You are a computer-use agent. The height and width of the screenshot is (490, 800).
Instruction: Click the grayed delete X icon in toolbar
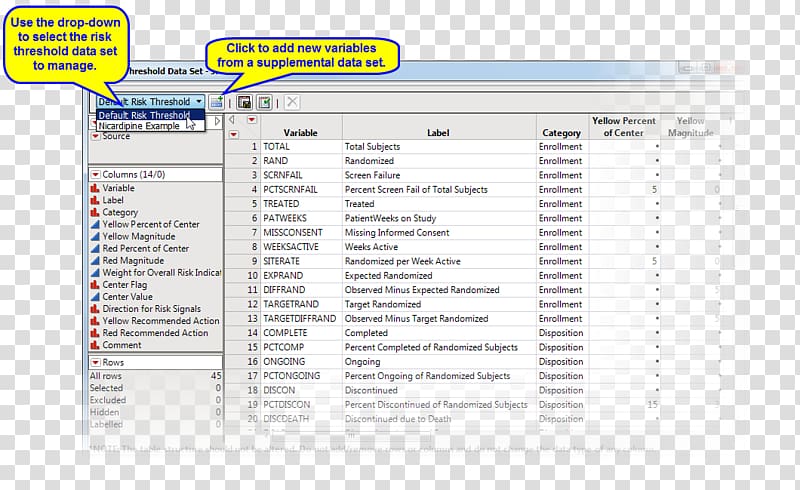292,102
